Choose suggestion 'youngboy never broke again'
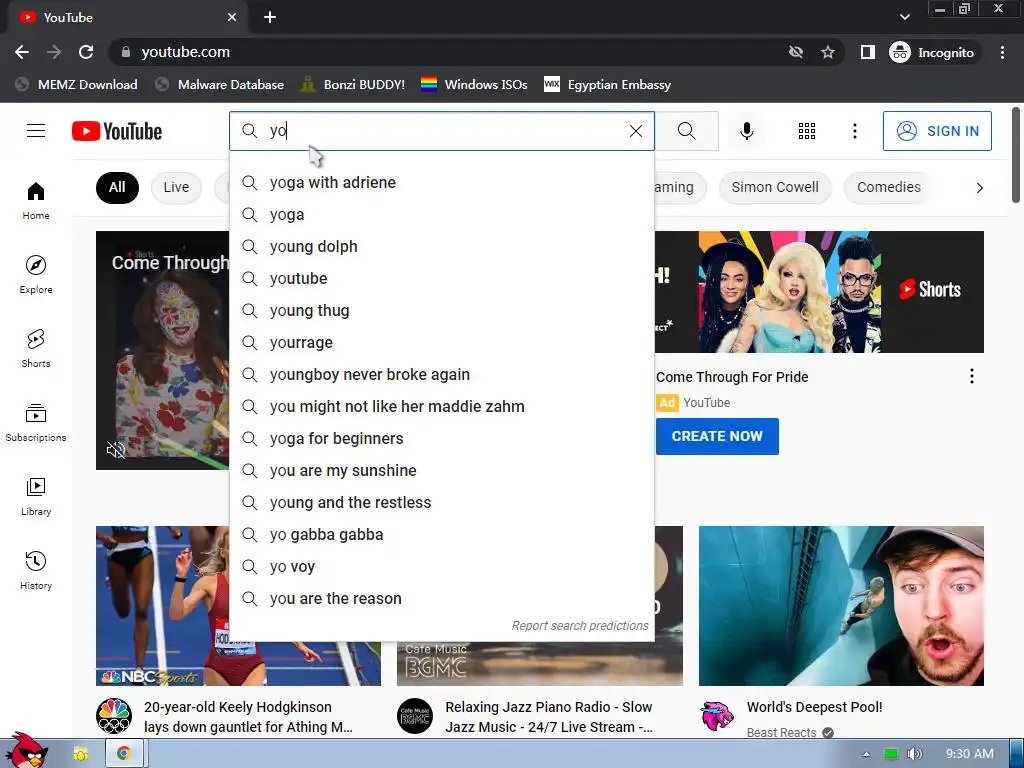 (x=441, y=374)
